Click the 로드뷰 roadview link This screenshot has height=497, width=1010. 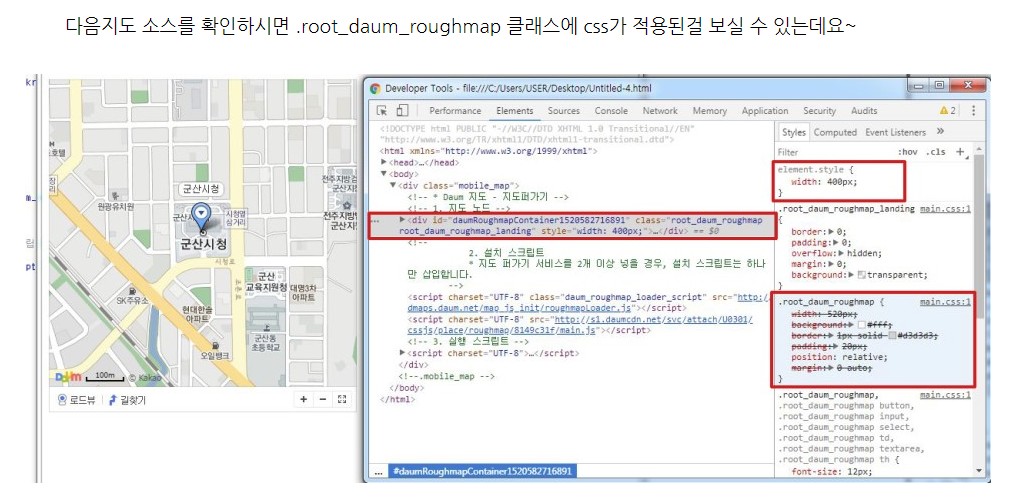tap(81, 400)
